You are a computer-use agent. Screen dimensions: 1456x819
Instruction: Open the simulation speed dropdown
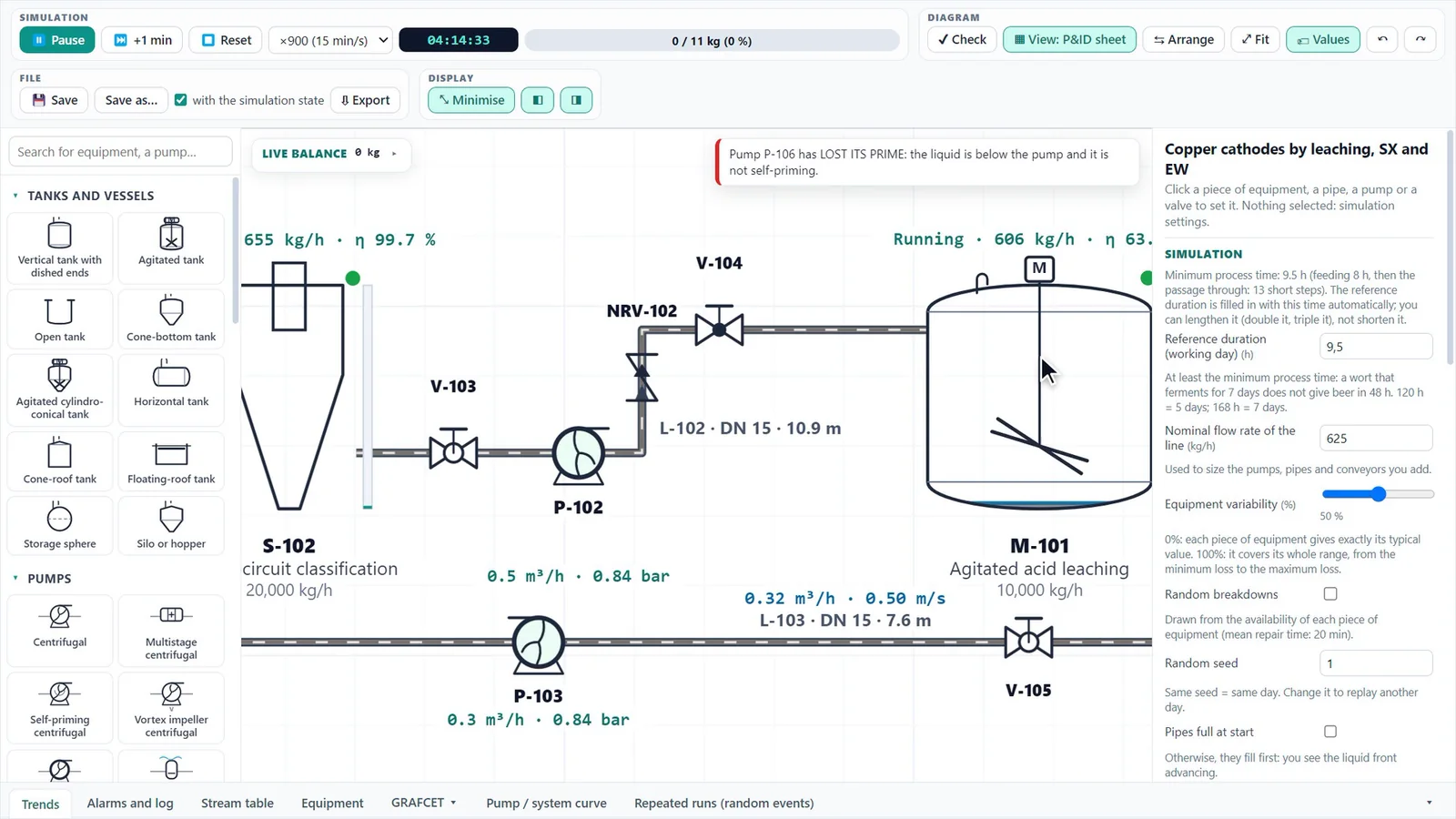[x=332, y=40]
